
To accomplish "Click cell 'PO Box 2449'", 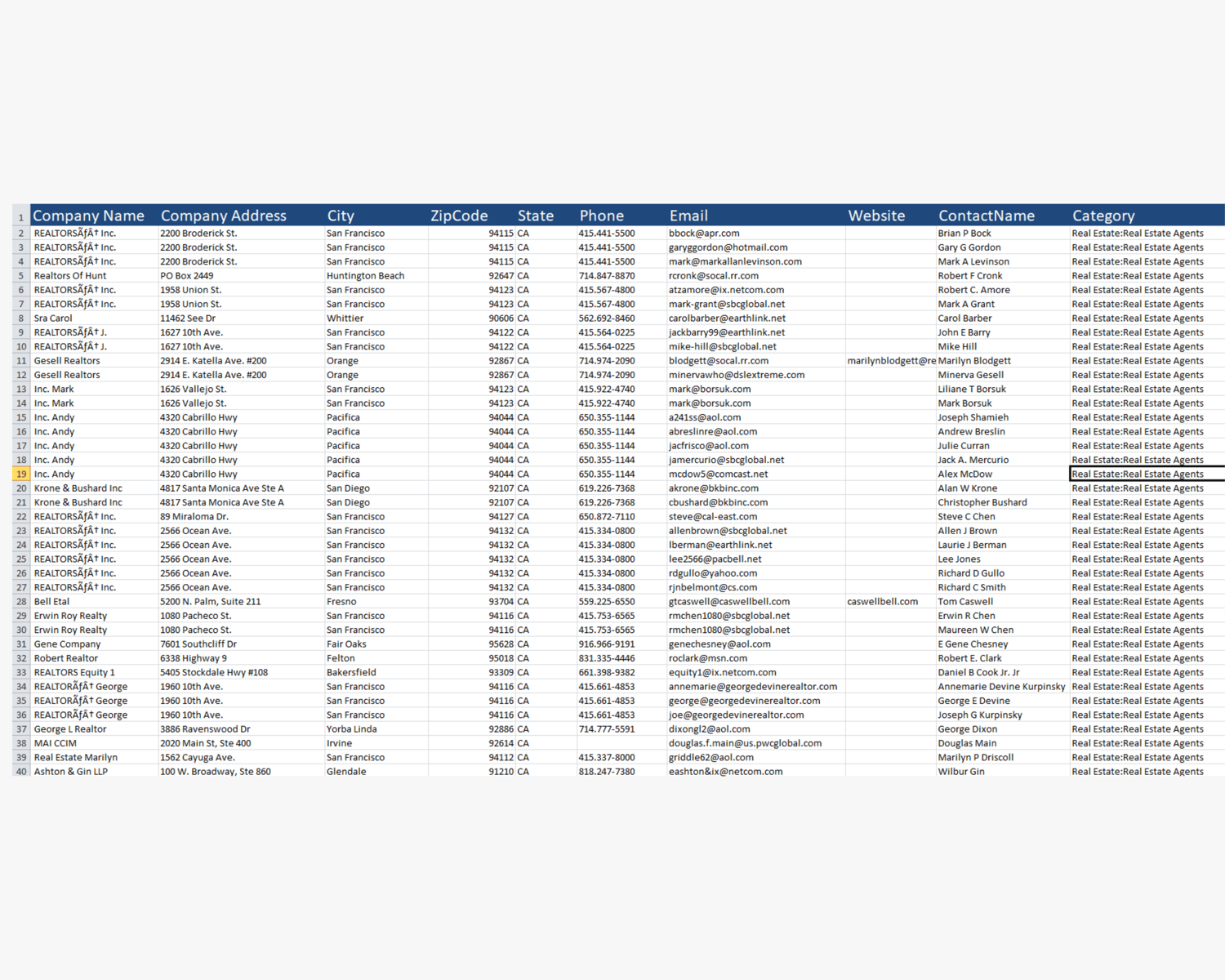I will click(241, 276).
